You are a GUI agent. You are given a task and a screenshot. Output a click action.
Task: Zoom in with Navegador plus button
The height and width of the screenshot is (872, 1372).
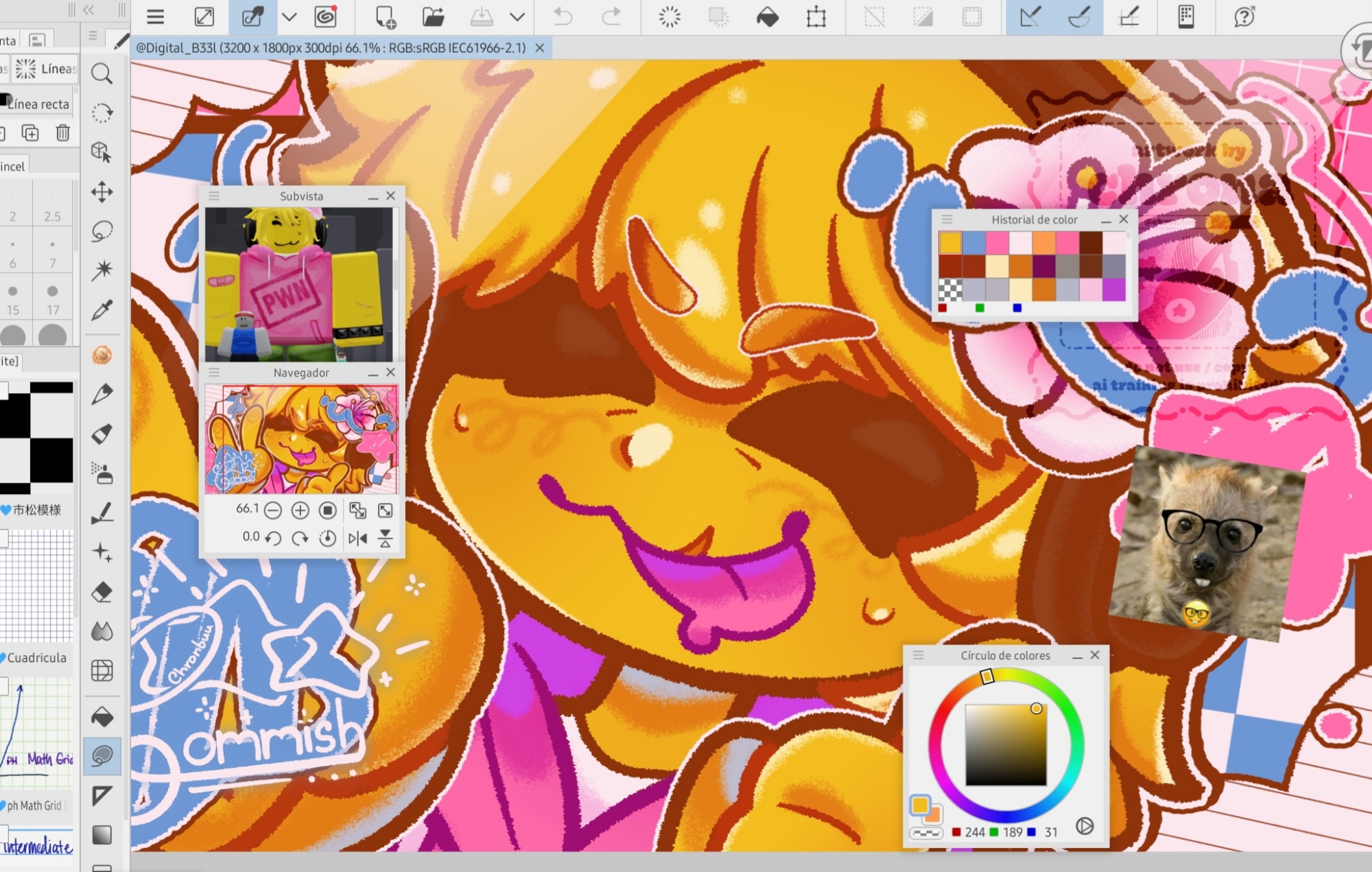point(300,510)
